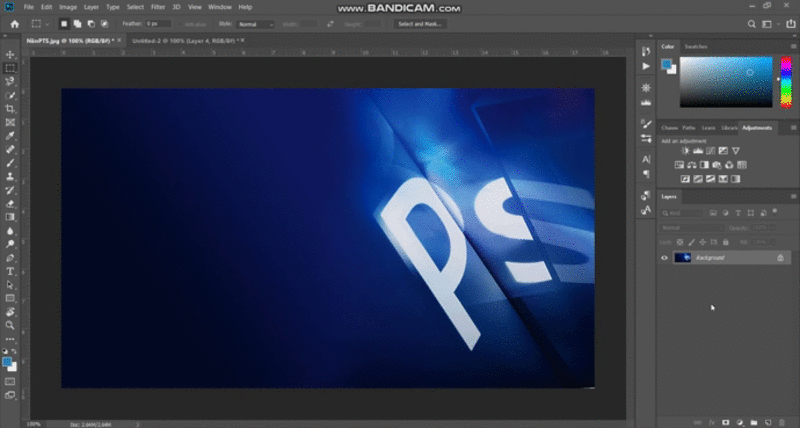800x428 pixels.
Task: Open the layer blend mode dropdown
Action: [690, 227]
